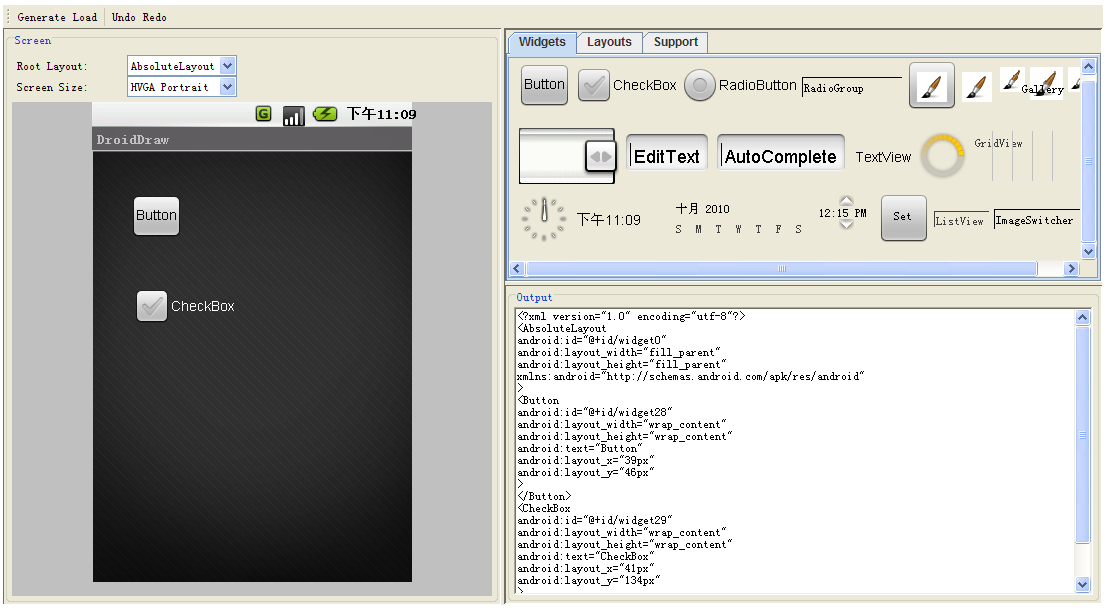Pick the analog clock widget
Image resolution: width=1110 pixels, height=611 pixels.
544,218
